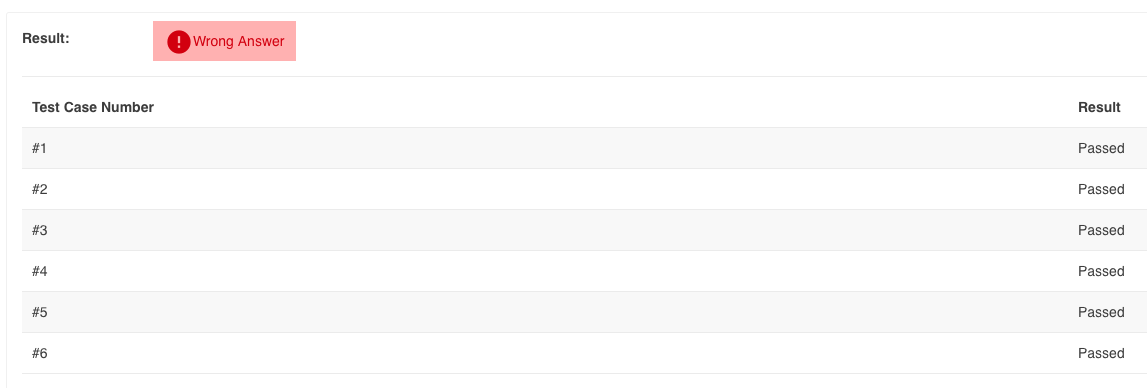
Task: Click the Wrong Answer red text
Action: pos(238,42)
